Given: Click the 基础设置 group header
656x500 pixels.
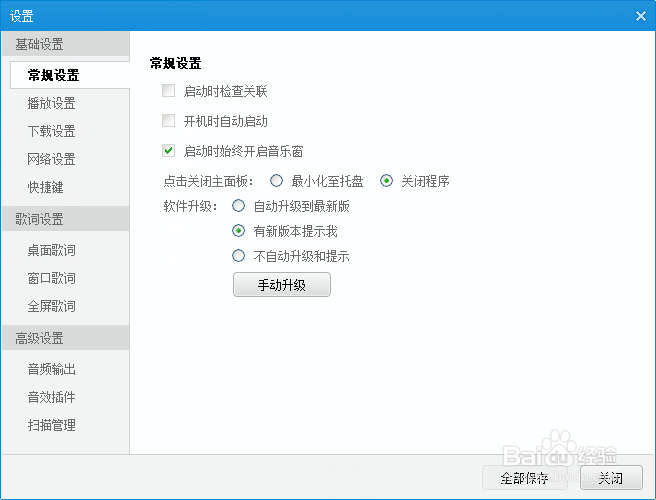Looking at the screenshot, I should (x=66, y=44).
